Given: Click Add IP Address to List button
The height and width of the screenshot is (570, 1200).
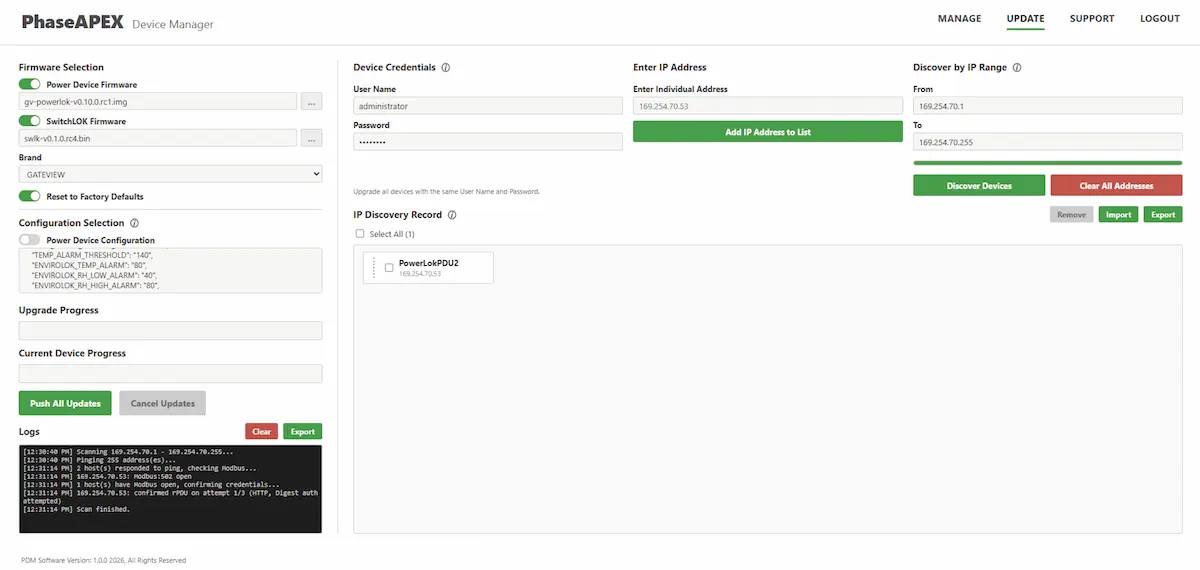Looking at the screenshot, I should coord(768,132).
